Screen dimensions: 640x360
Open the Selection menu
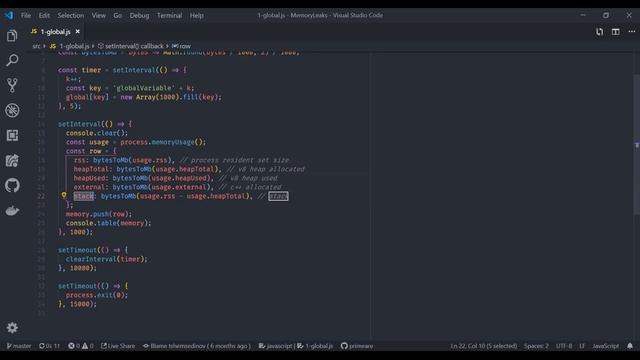coord(71,15)
